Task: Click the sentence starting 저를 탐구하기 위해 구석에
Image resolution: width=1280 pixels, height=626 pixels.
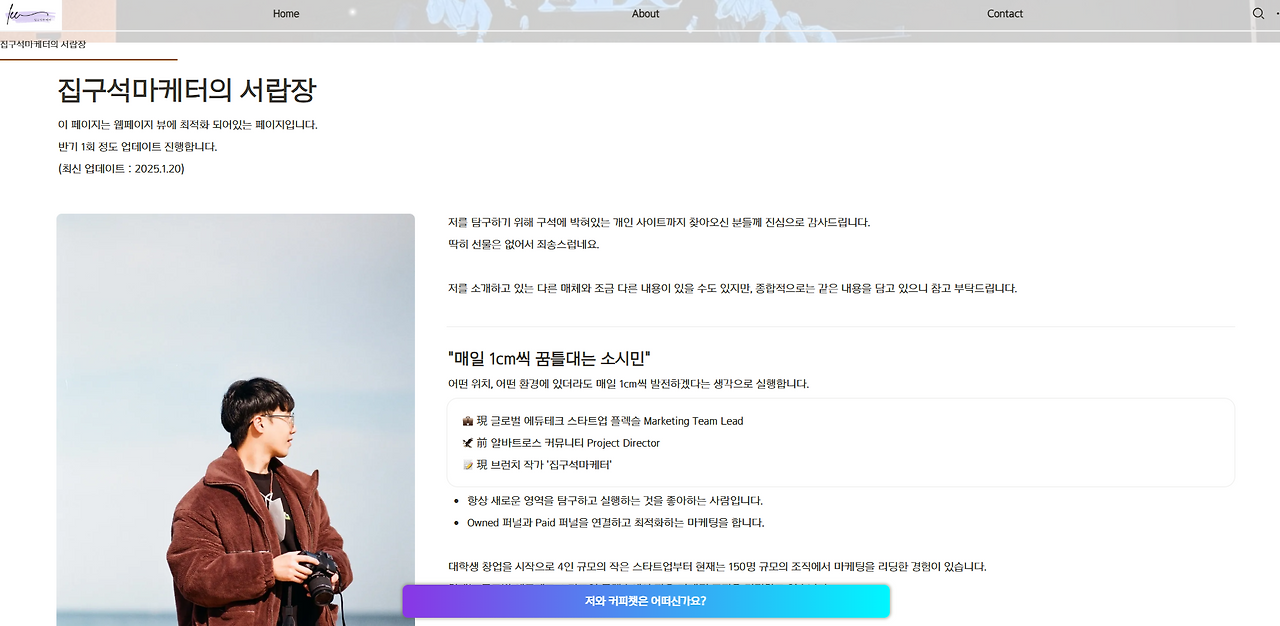Action: coord(659,223)
